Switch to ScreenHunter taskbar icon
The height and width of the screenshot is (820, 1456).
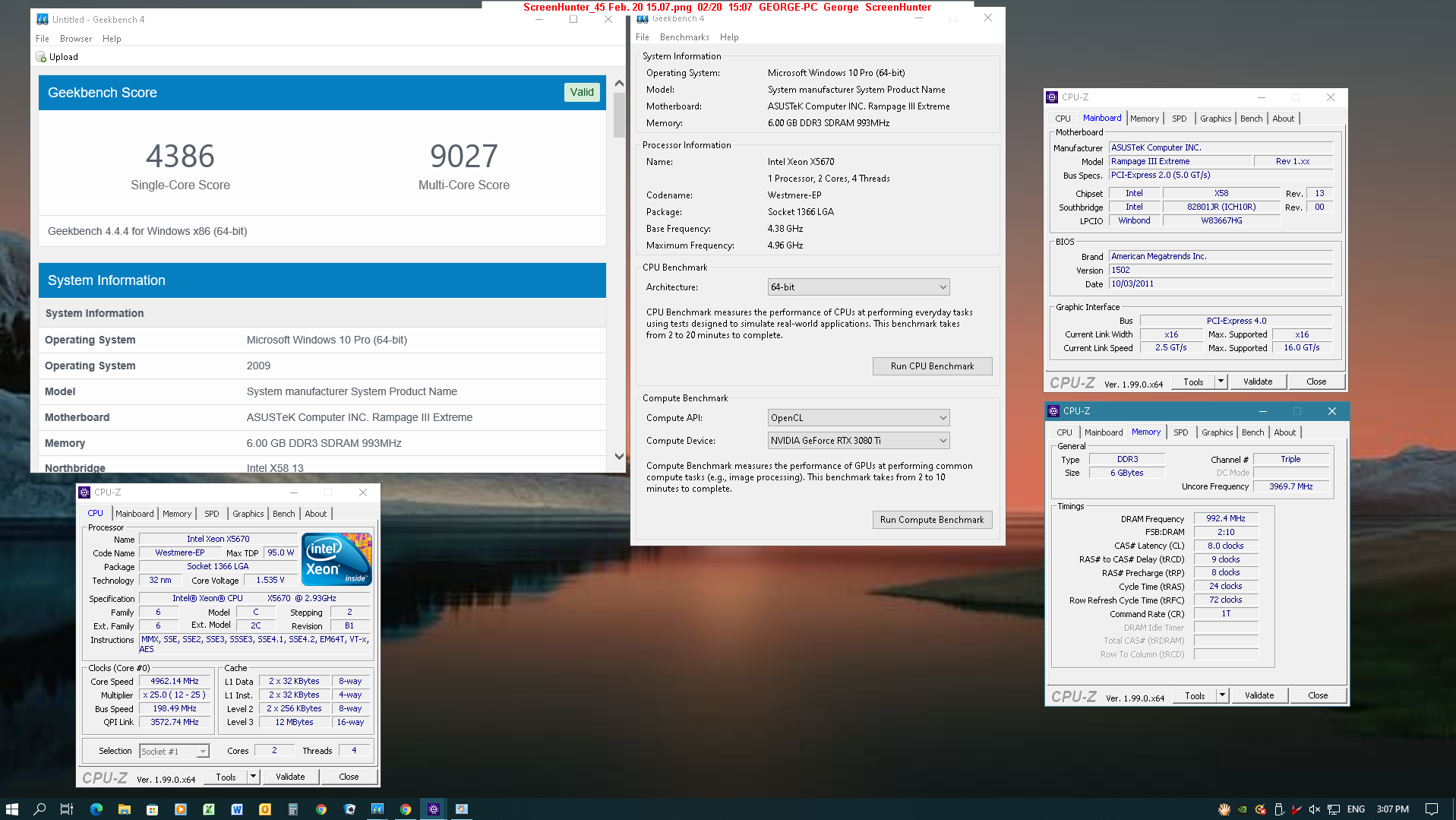click(462, 809)
